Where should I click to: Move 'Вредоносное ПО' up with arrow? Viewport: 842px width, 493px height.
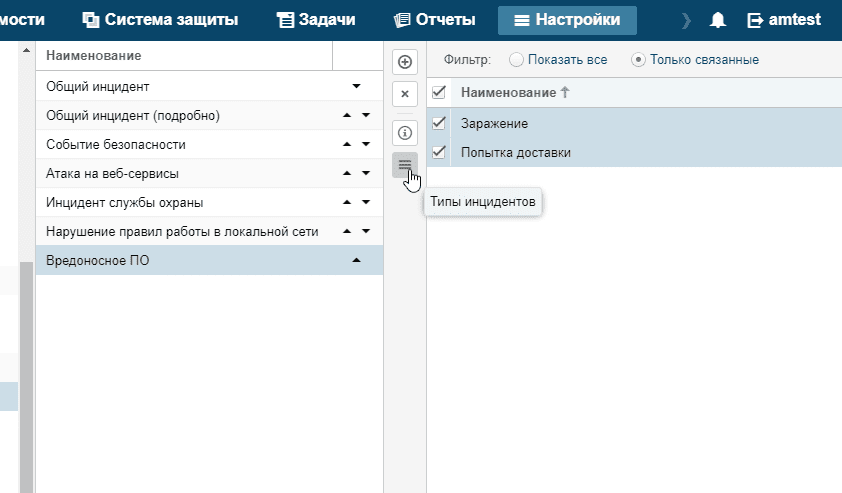[356, 260]
